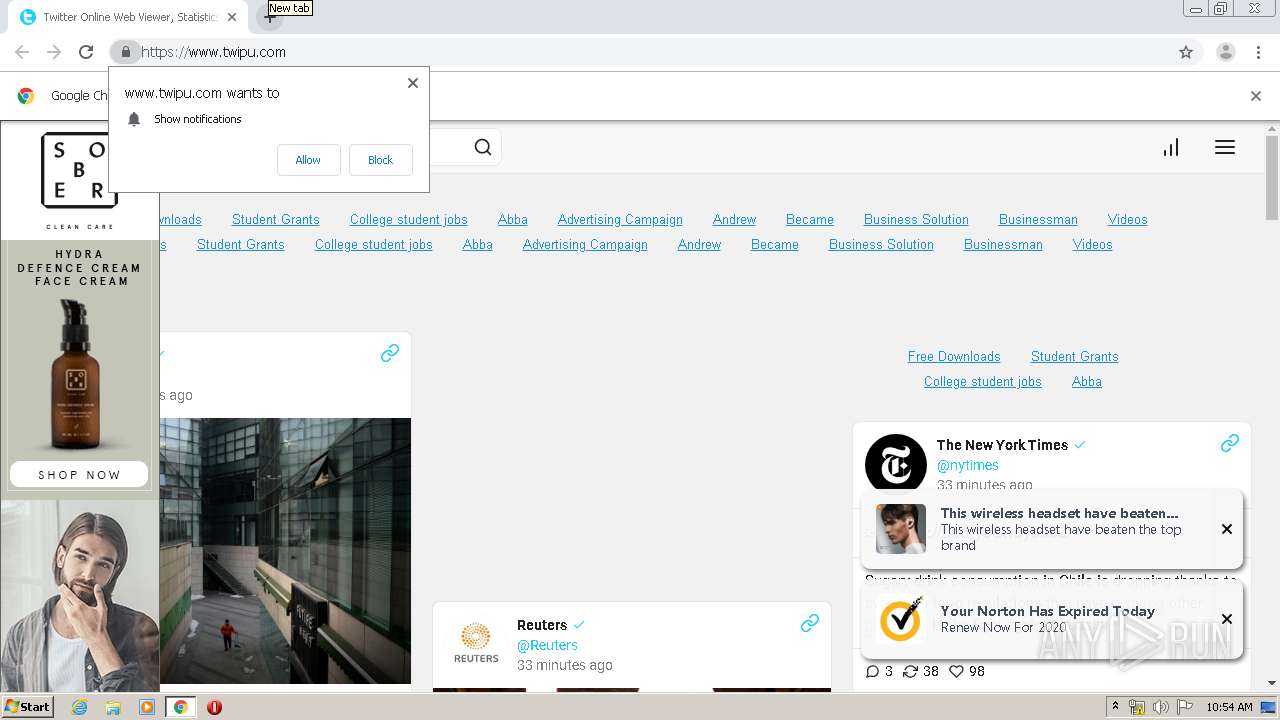Go forward with the forward arrow button
This screenshot has width=1280, height=720.
tap(54, 52)
